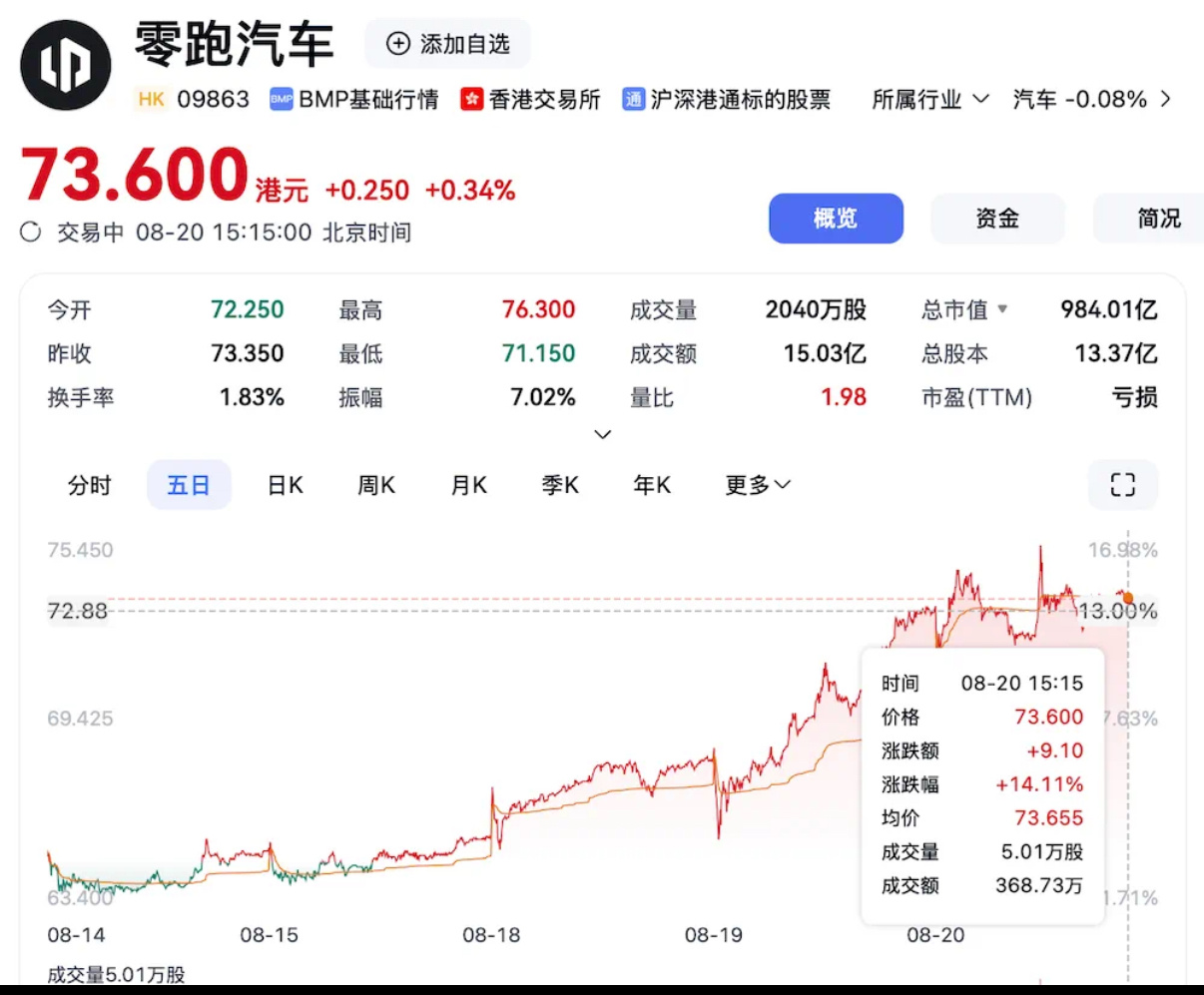Click the 昨收 value 73.350
This screenshot has height=995, width=1204.
(248, 353)
